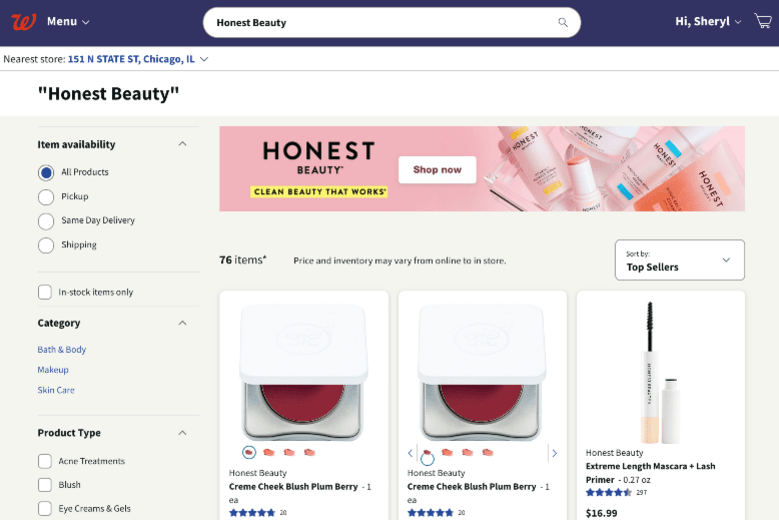Select the Pickup radio button
This screenshot has width=779, height=520.
tap(46, 197)
